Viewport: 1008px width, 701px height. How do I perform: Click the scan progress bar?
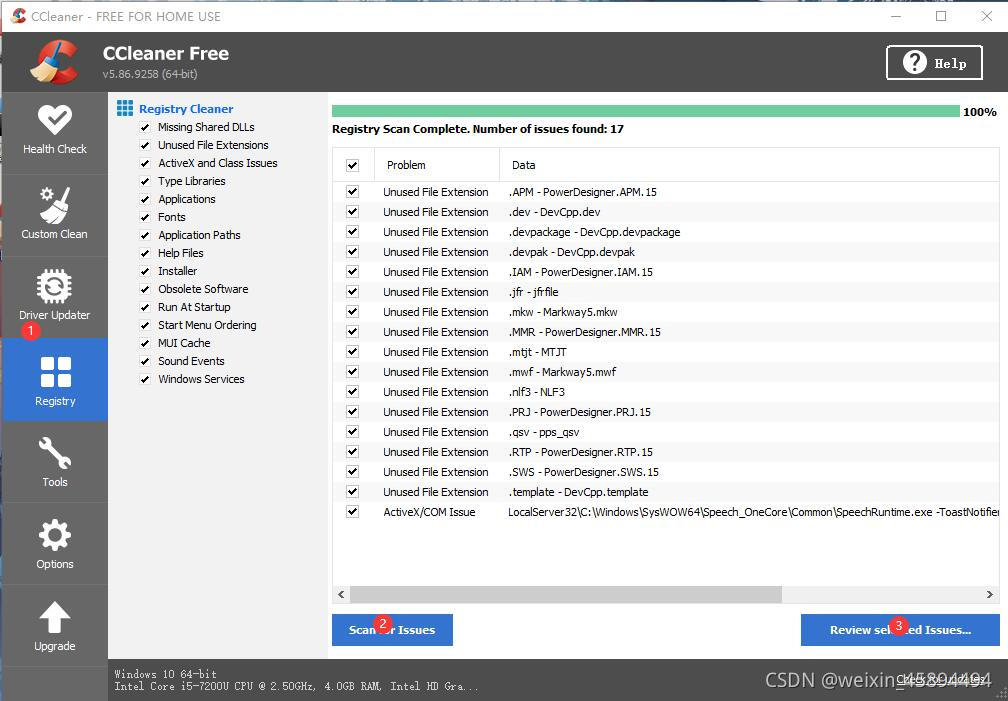tap(645, 111)
